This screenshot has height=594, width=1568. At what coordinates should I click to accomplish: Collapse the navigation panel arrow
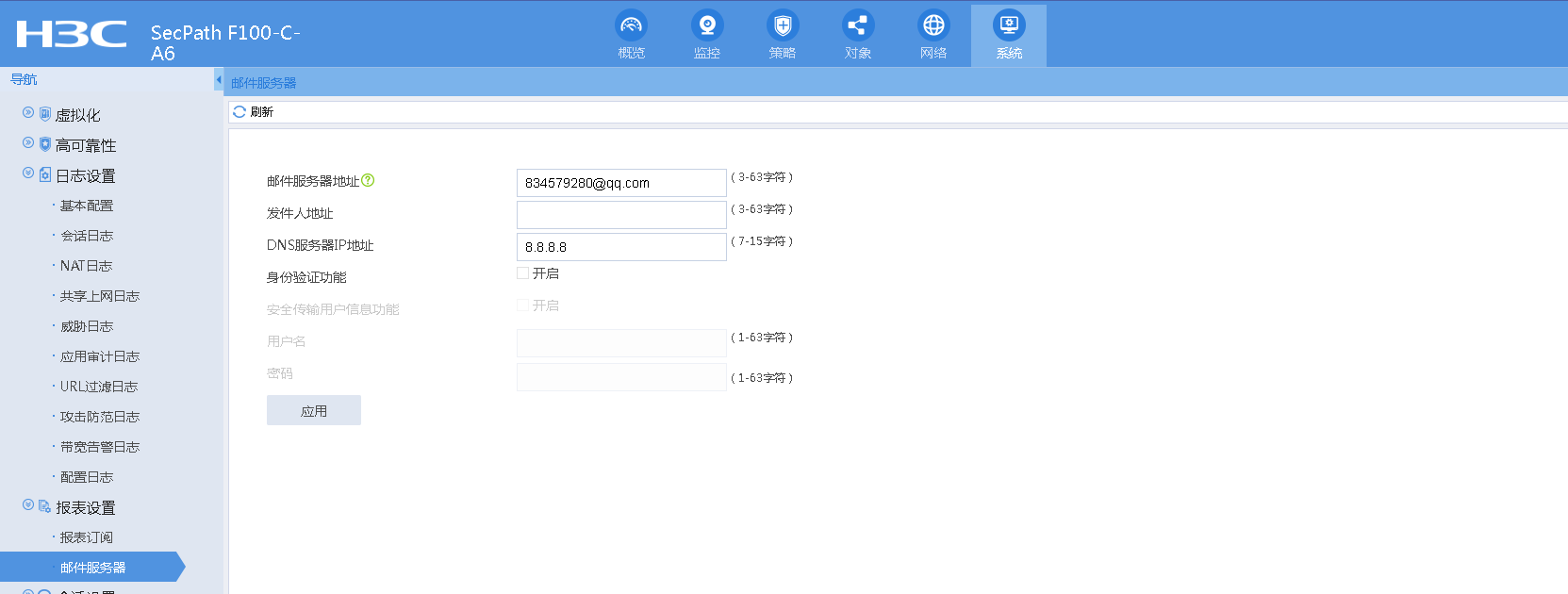(219, 80)
